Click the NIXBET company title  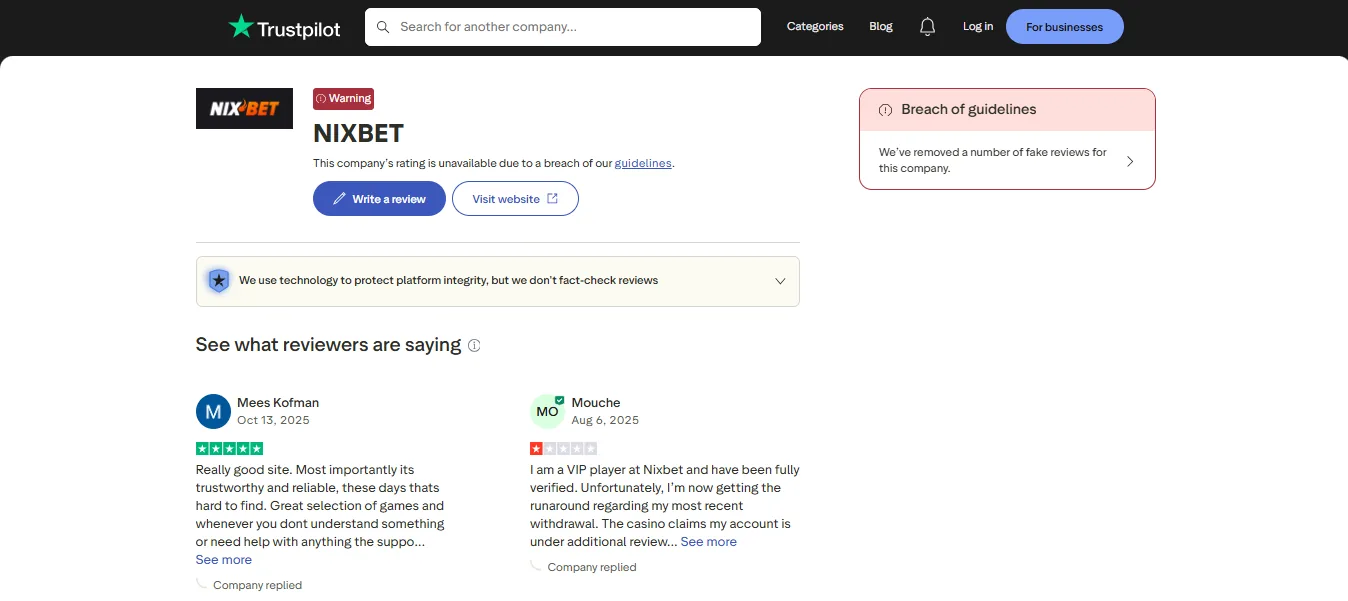pos(358,134)
